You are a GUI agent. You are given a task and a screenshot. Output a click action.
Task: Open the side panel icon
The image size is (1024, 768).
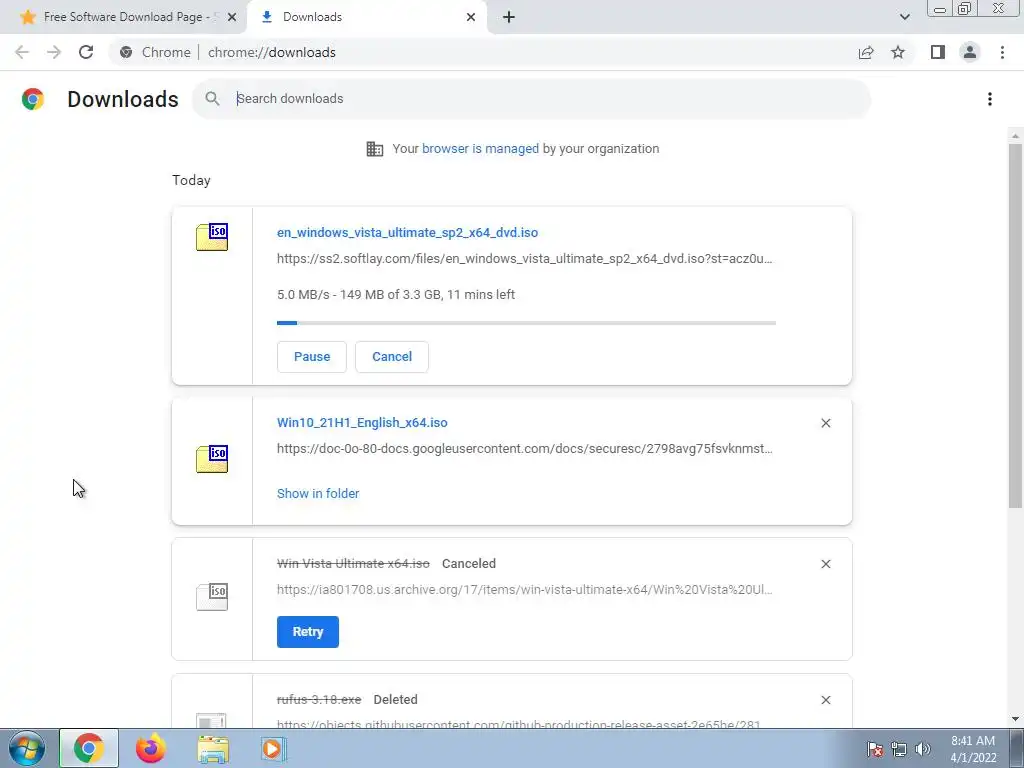click(938, 52)
